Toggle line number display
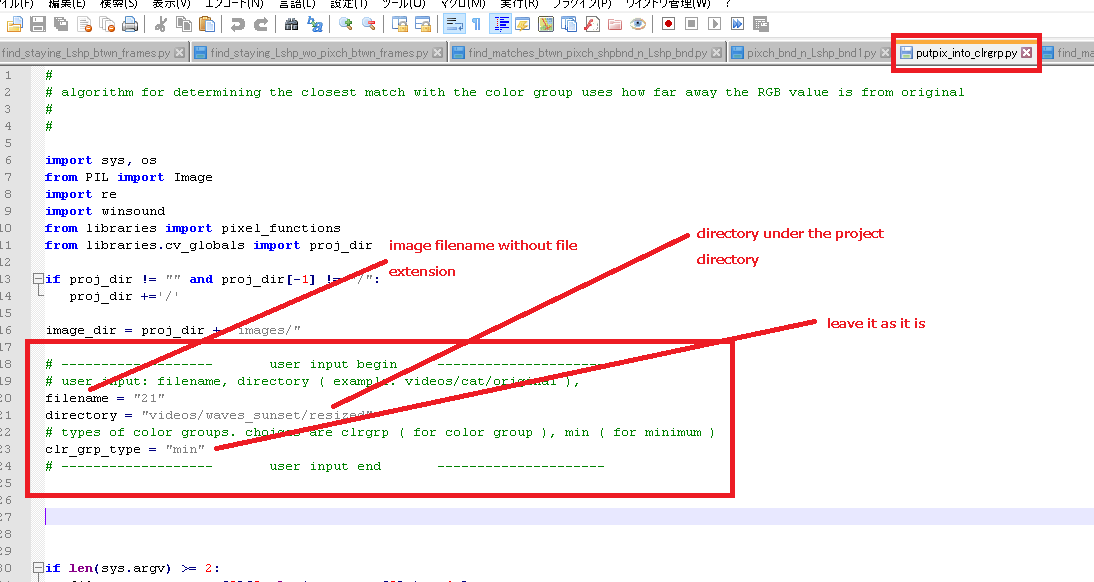 coord(501,23)
